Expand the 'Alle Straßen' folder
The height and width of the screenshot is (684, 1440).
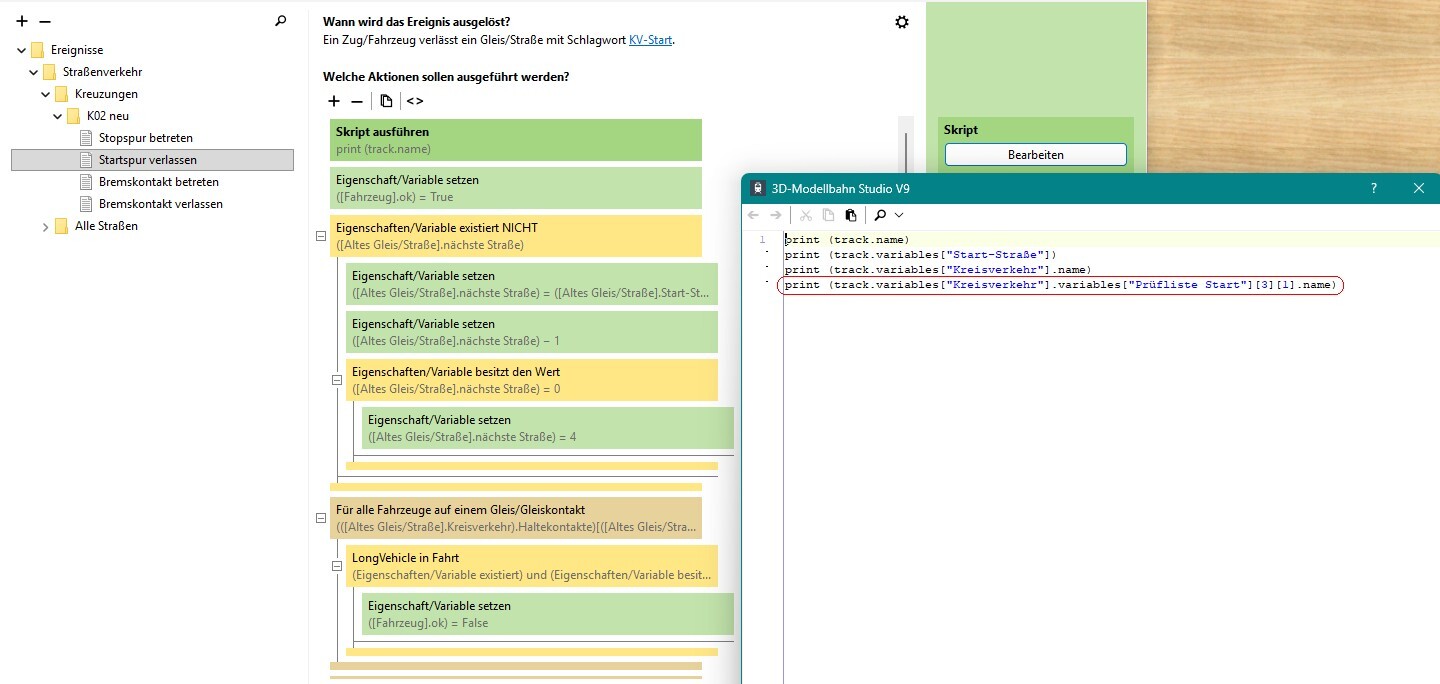coord(46,226)
